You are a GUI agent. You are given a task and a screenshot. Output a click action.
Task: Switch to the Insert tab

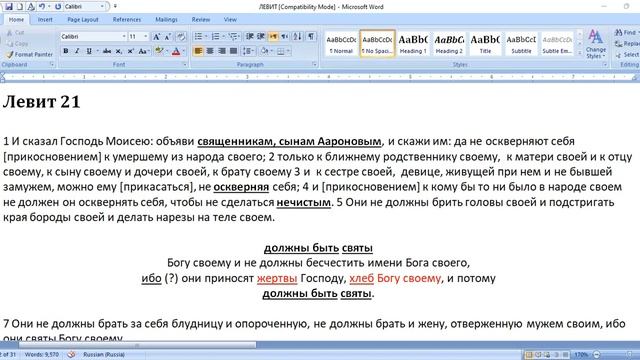[x=45, y=20]
